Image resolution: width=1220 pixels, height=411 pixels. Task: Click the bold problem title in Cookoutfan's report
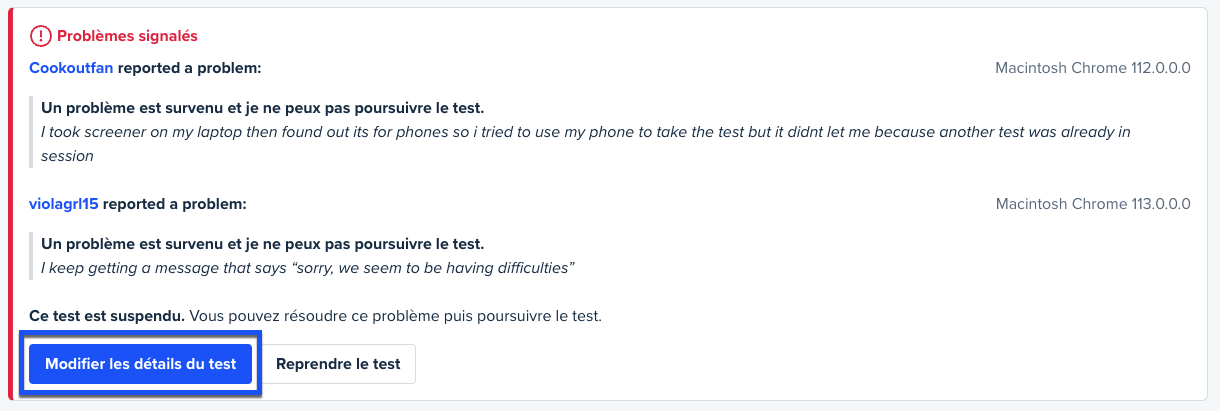pos(262,108)
